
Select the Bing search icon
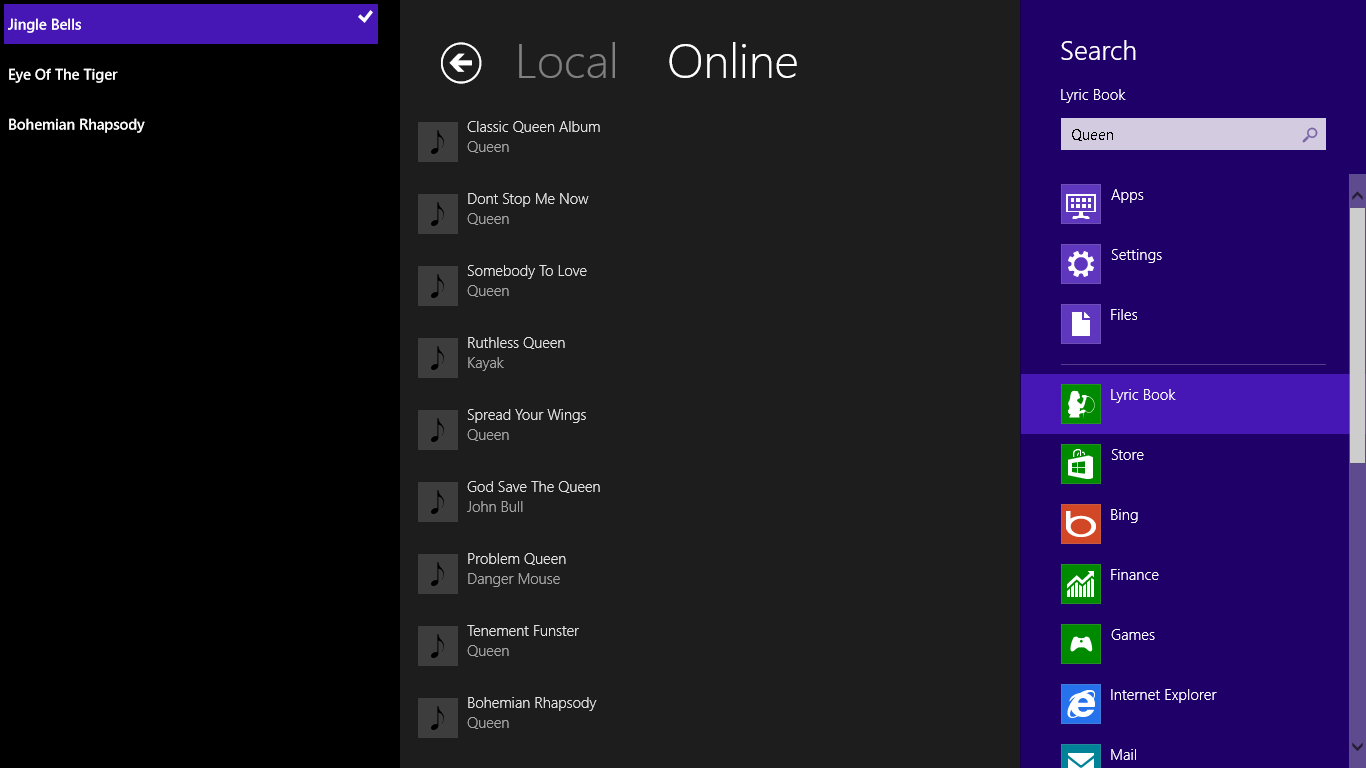pyautogui.click(x=1080, y=524)
